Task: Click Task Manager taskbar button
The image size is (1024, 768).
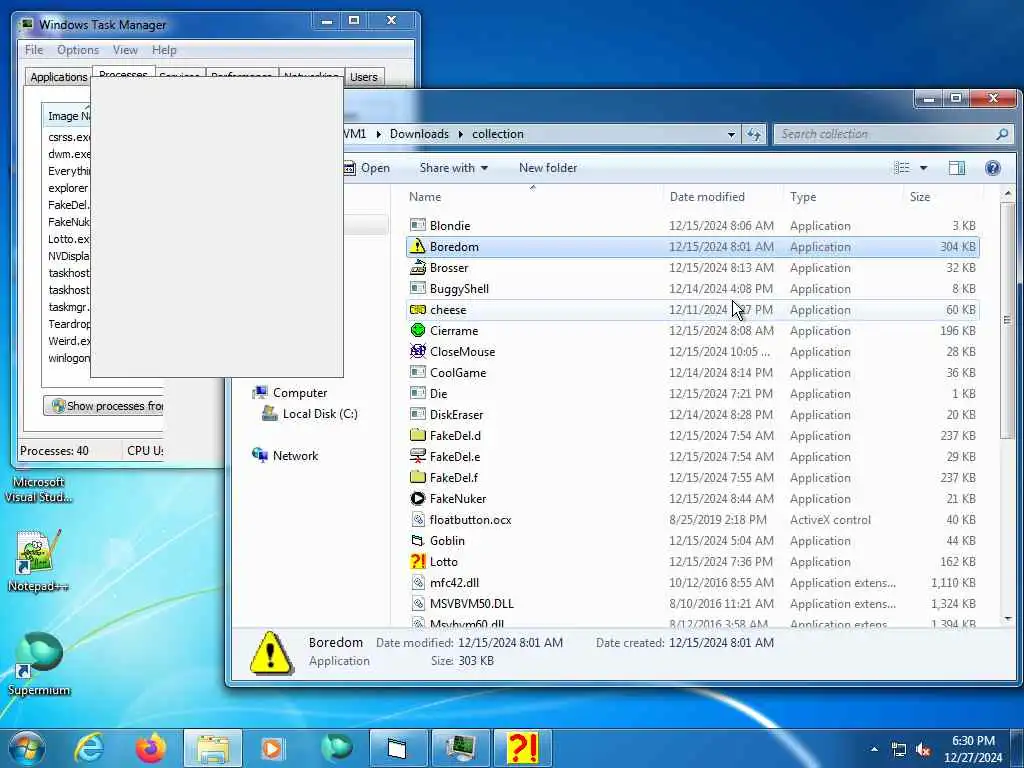Action: 460,748
